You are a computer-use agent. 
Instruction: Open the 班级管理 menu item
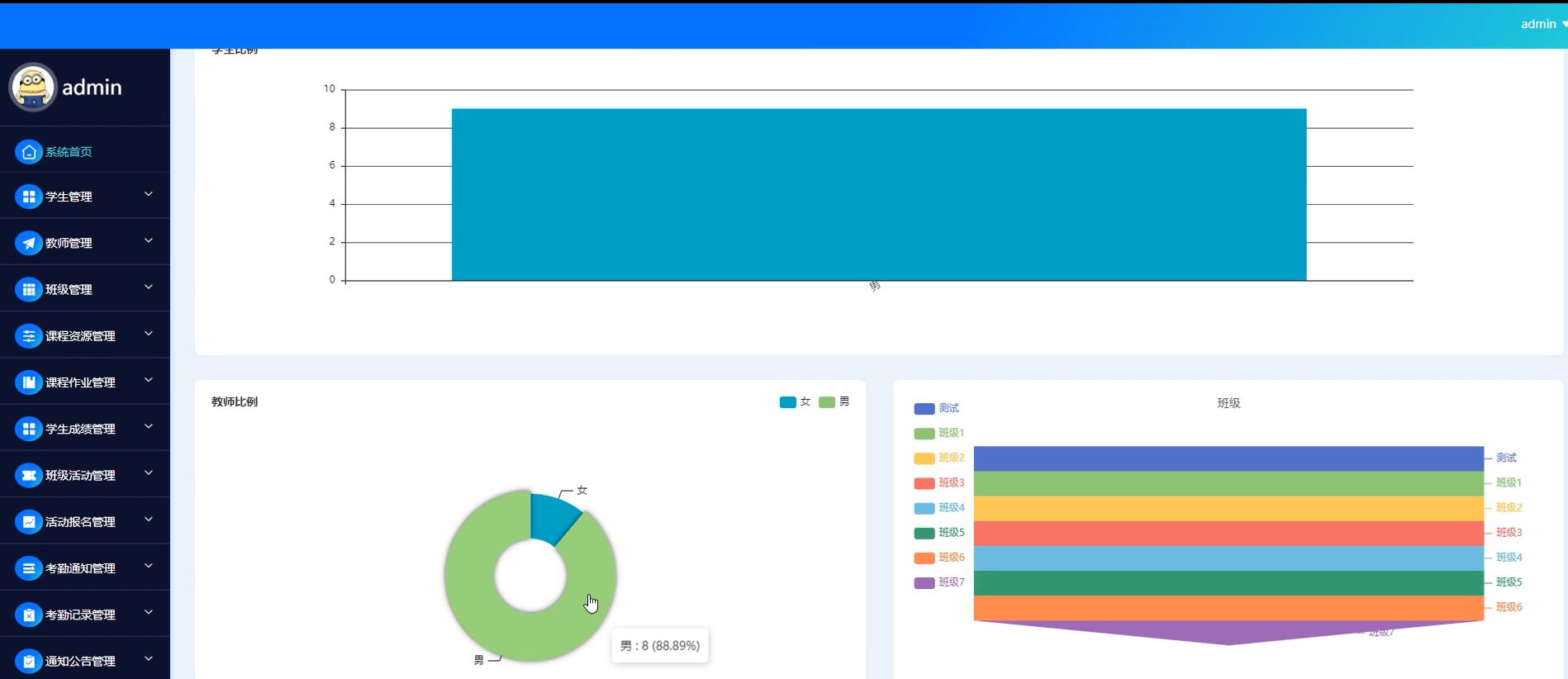[85, 289]
